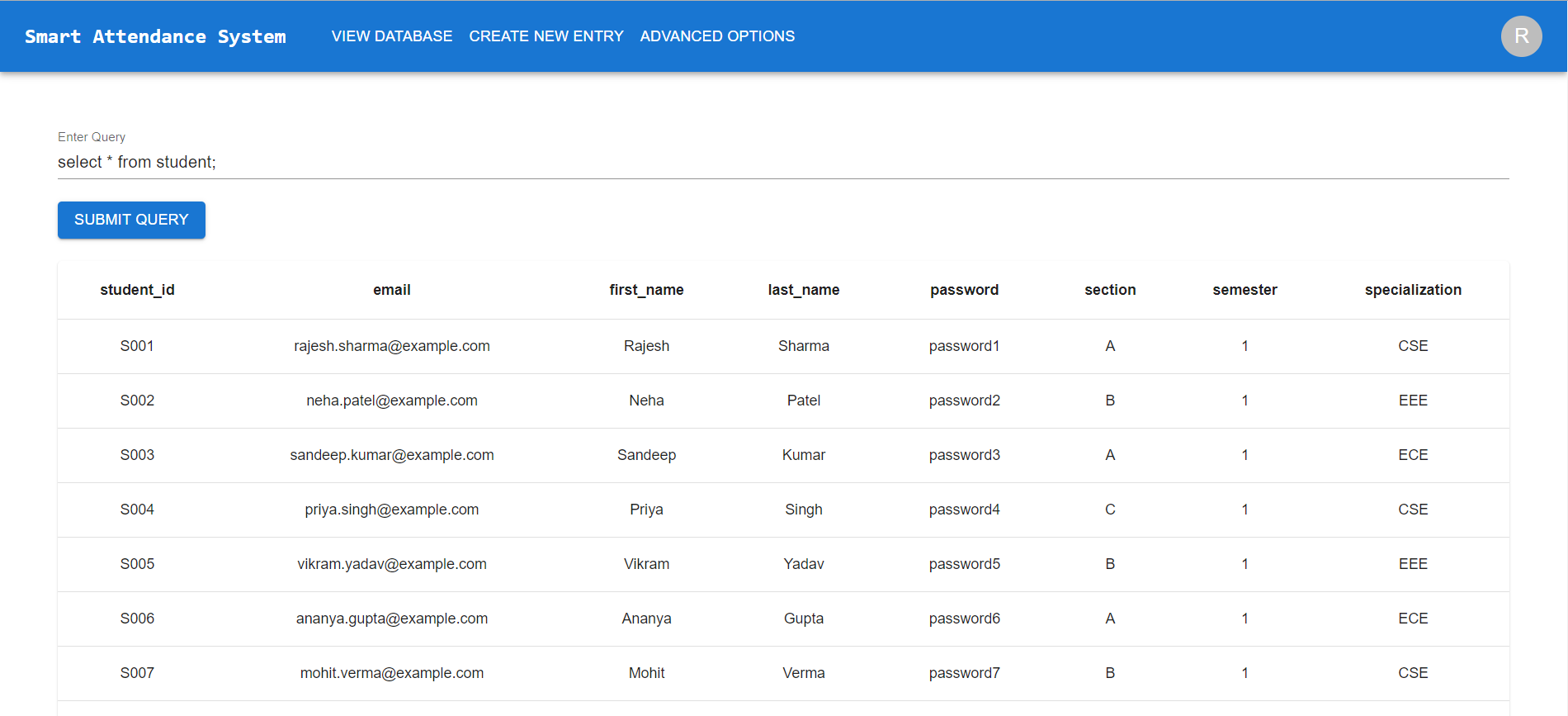1568x716 pixels.
Task: Click the last_name column header
Action: click(804, 290)
